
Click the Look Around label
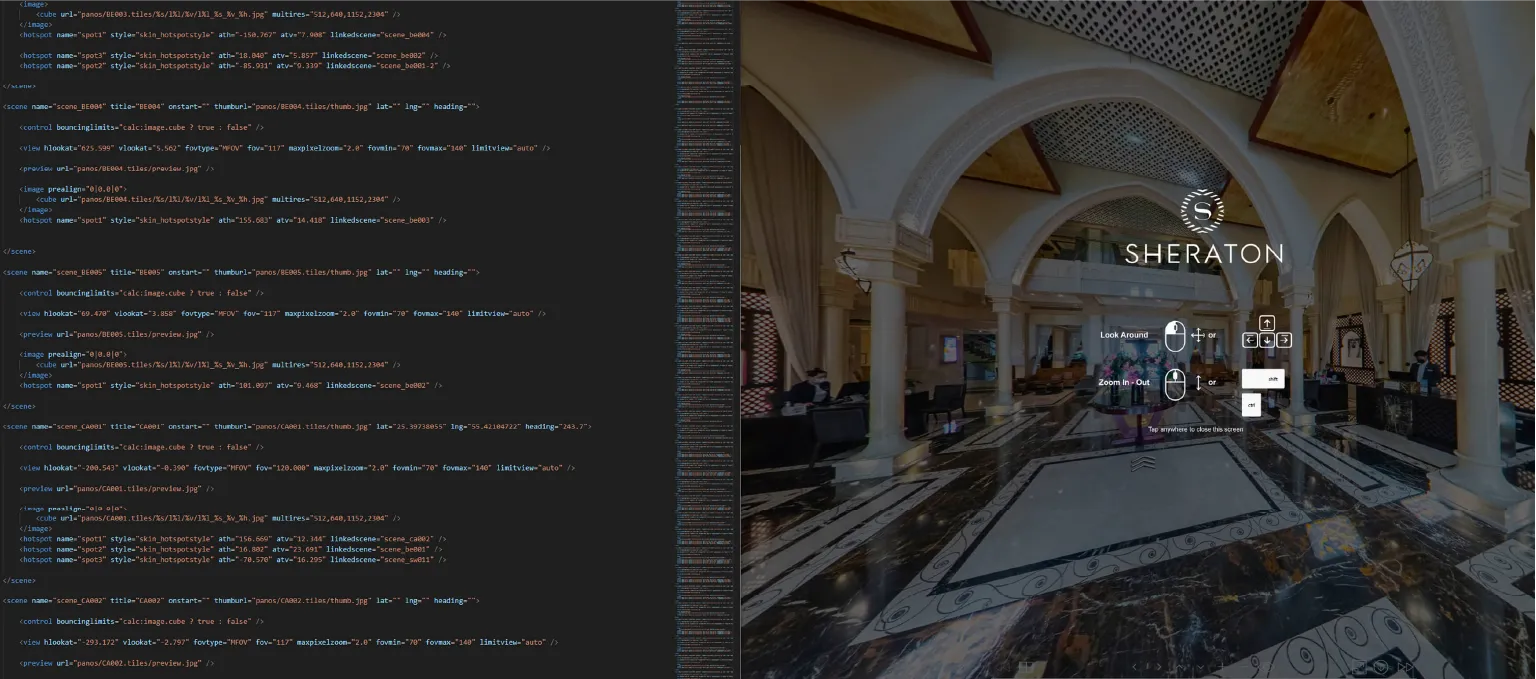click(1124, 335)
